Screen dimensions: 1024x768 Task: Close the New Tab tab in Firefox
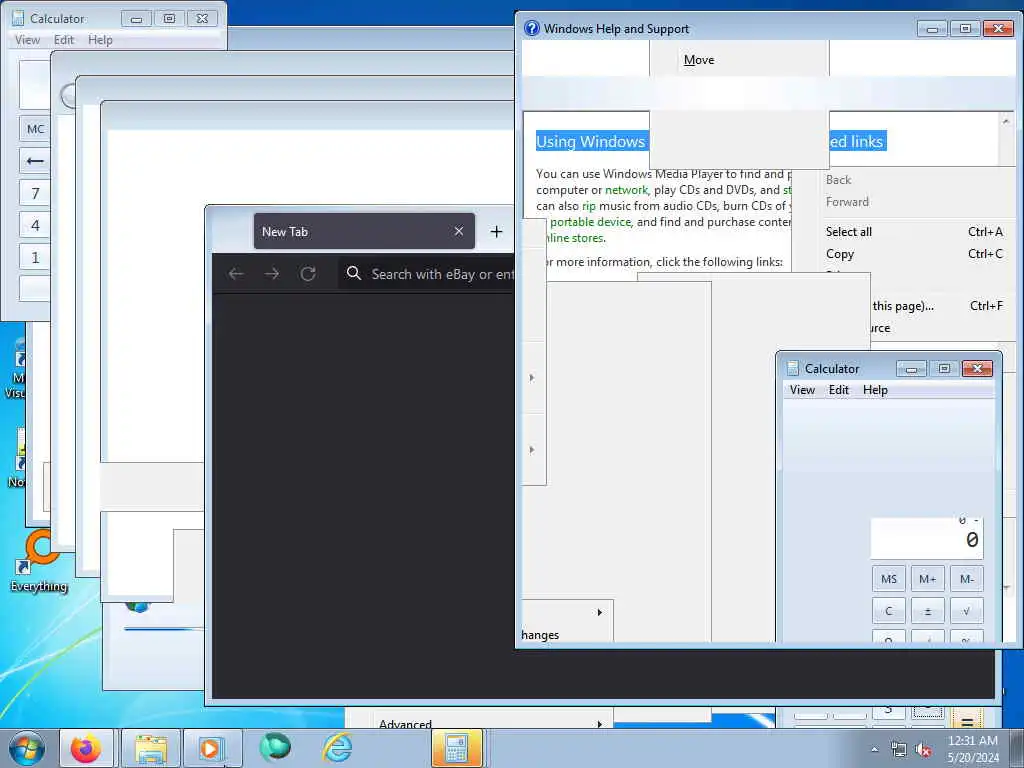click(459, 231)
